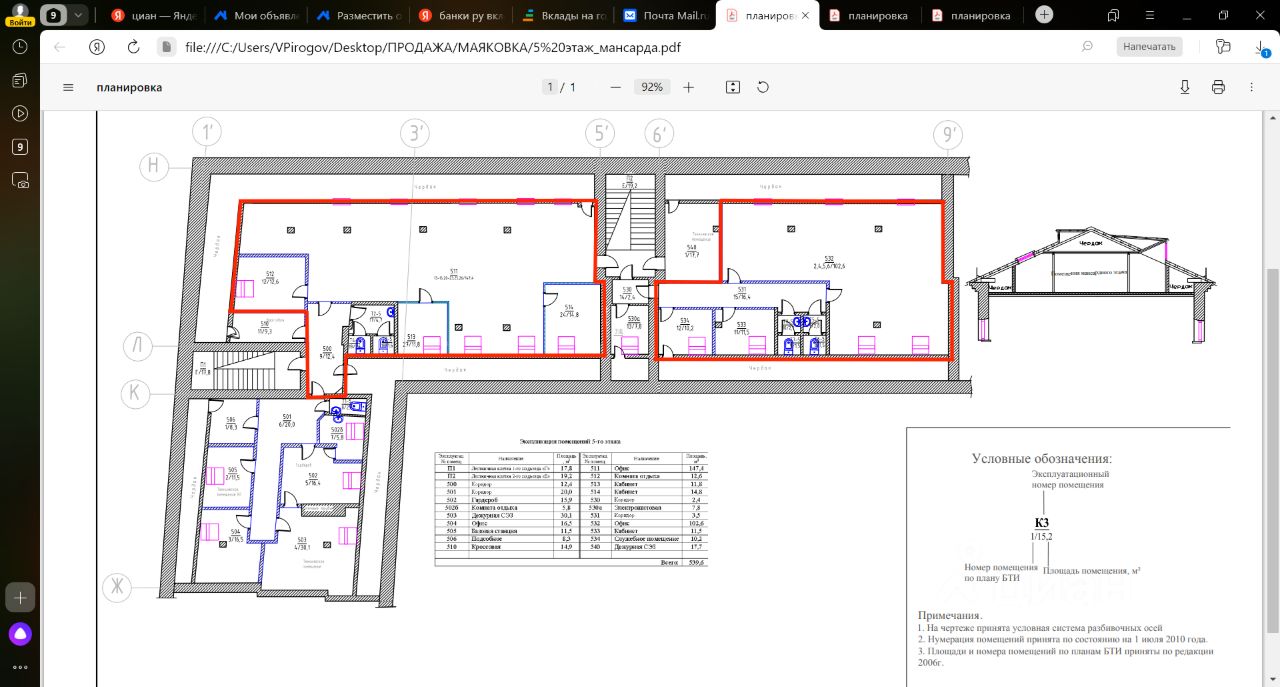Switch to the second планировка tab
The image size is (1280, 687).
click(x=870, y=15)
